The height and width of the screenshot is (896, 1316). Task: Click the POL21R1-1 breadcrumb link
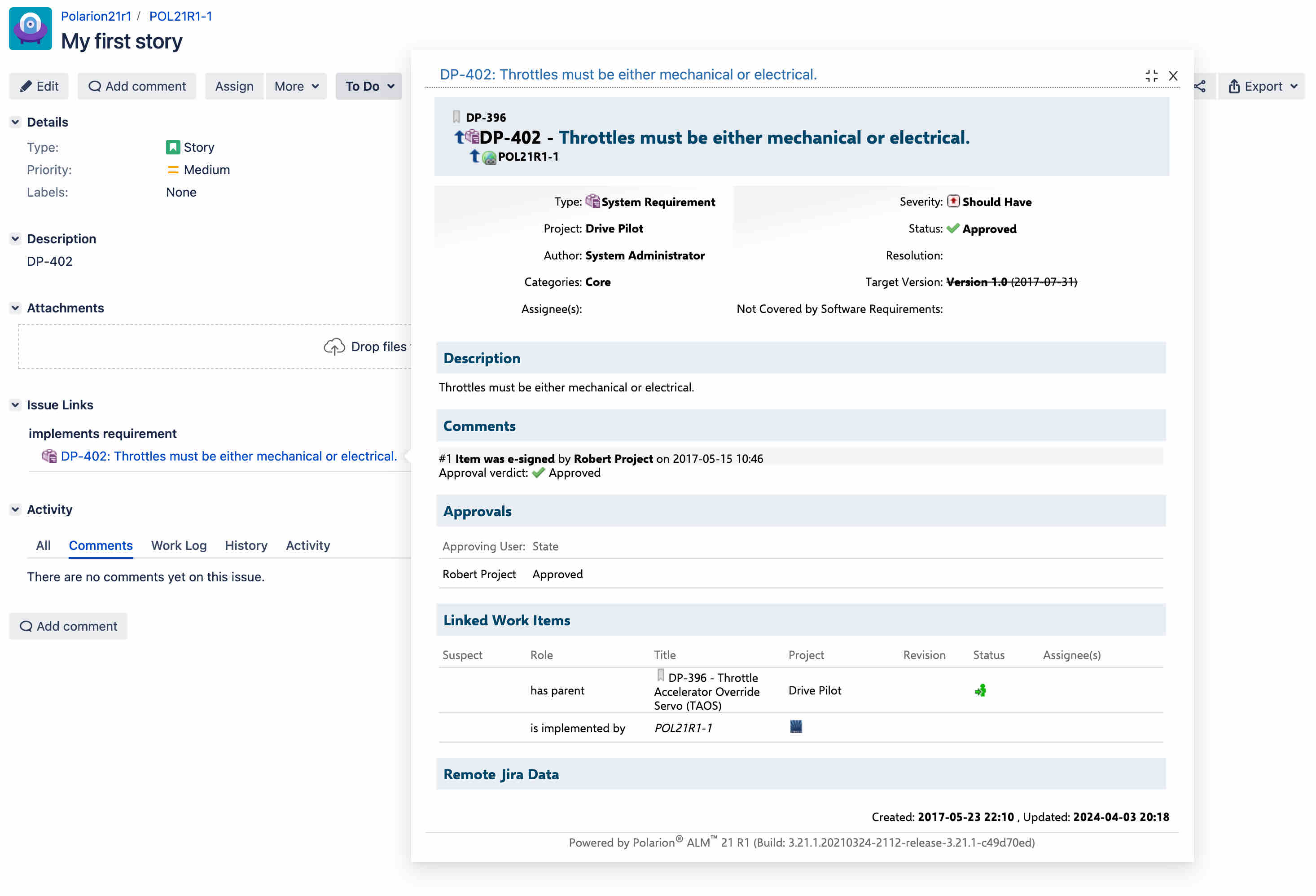coord(180,16)
